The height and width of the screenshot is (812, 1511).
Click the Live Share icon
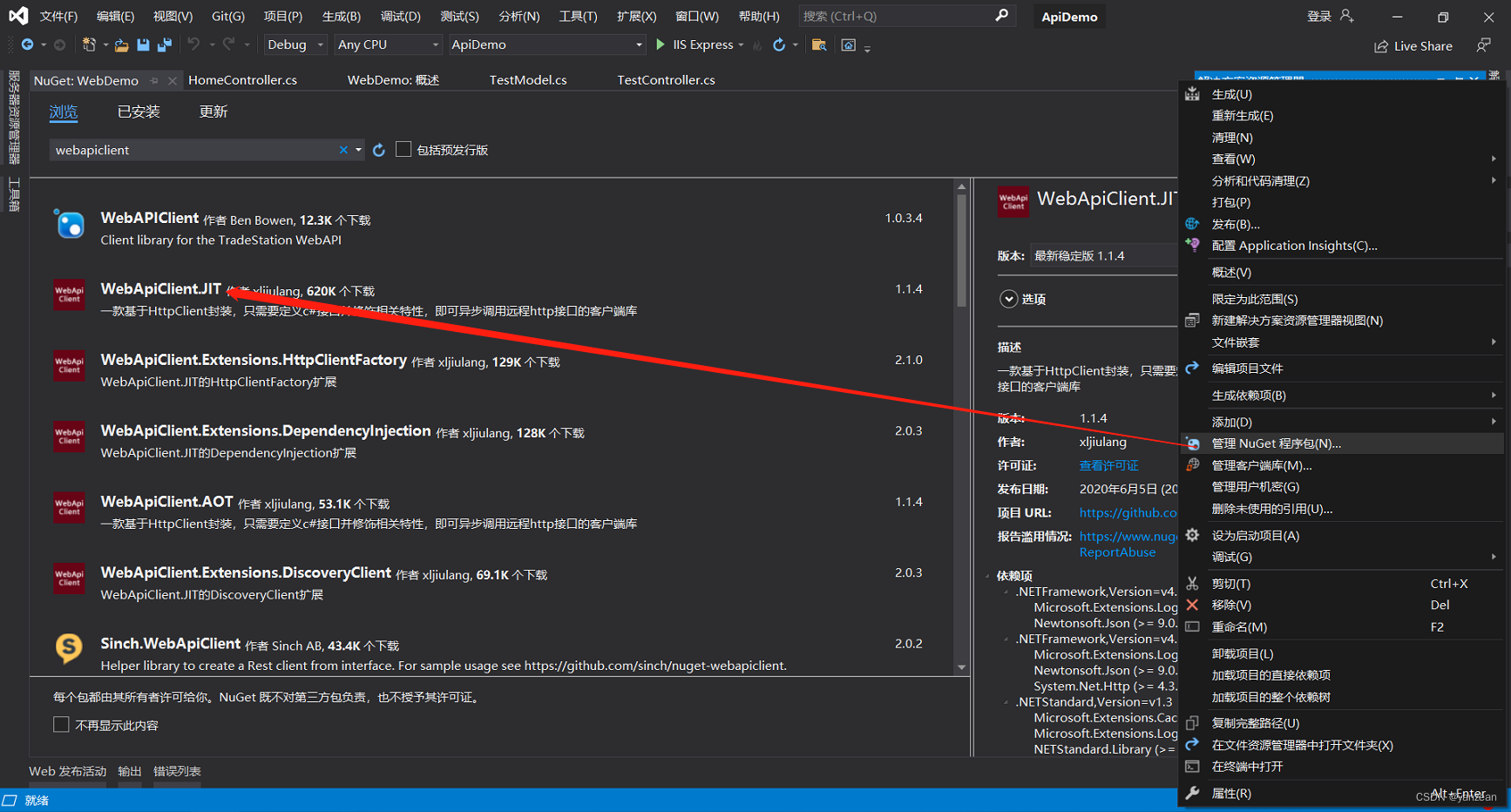pos(1381,46)
